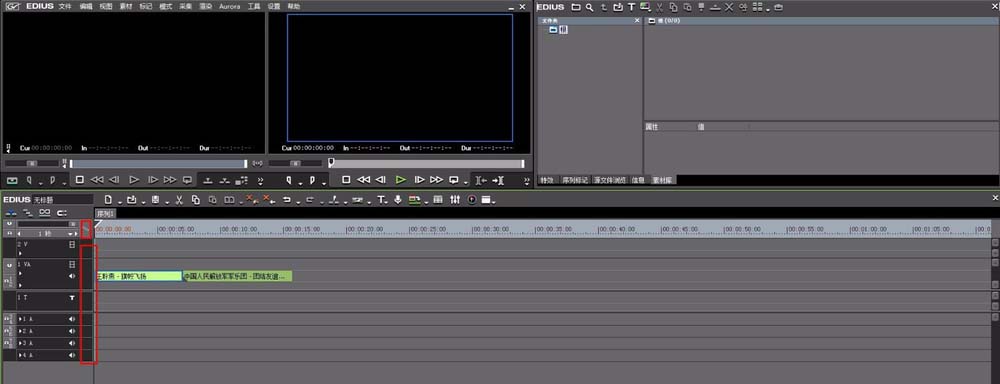Mute the 1 A track speaker
Viewport: 1000px width, 384px height.
72,319
